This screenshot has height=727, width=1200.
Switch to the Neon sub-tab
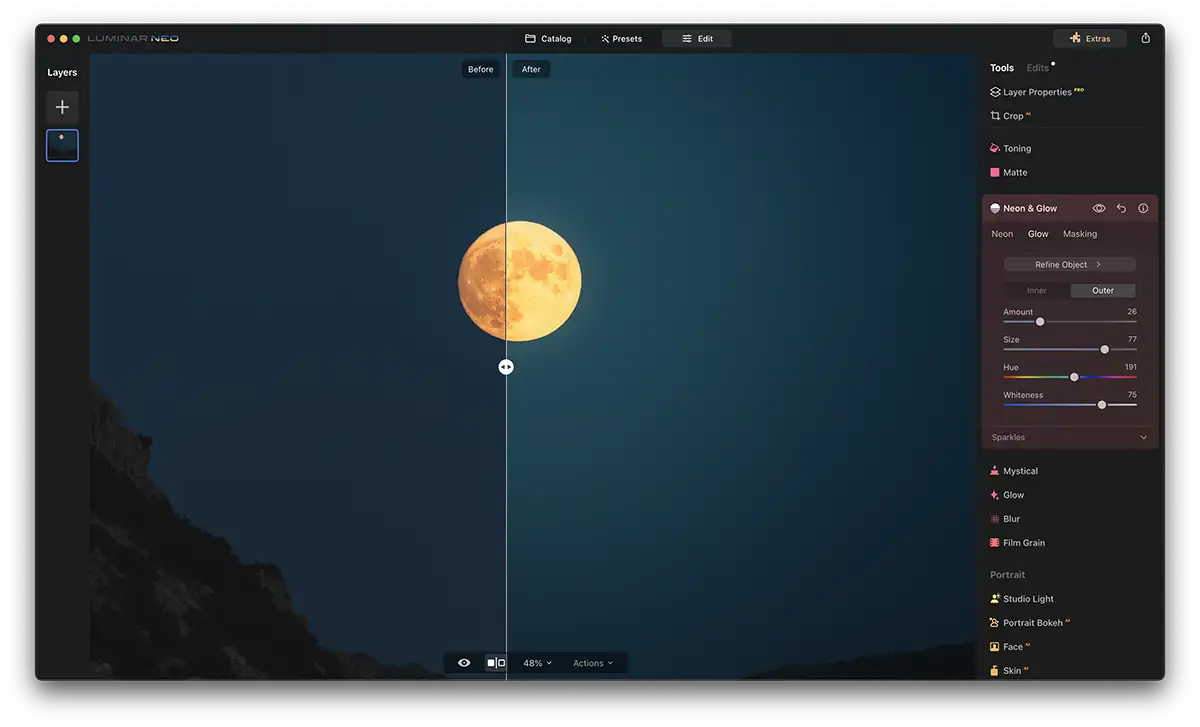click(x=1002, y=234)
